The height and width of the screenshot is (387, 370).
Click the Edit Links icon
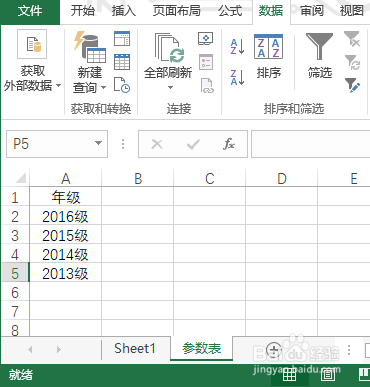(207, 85)
